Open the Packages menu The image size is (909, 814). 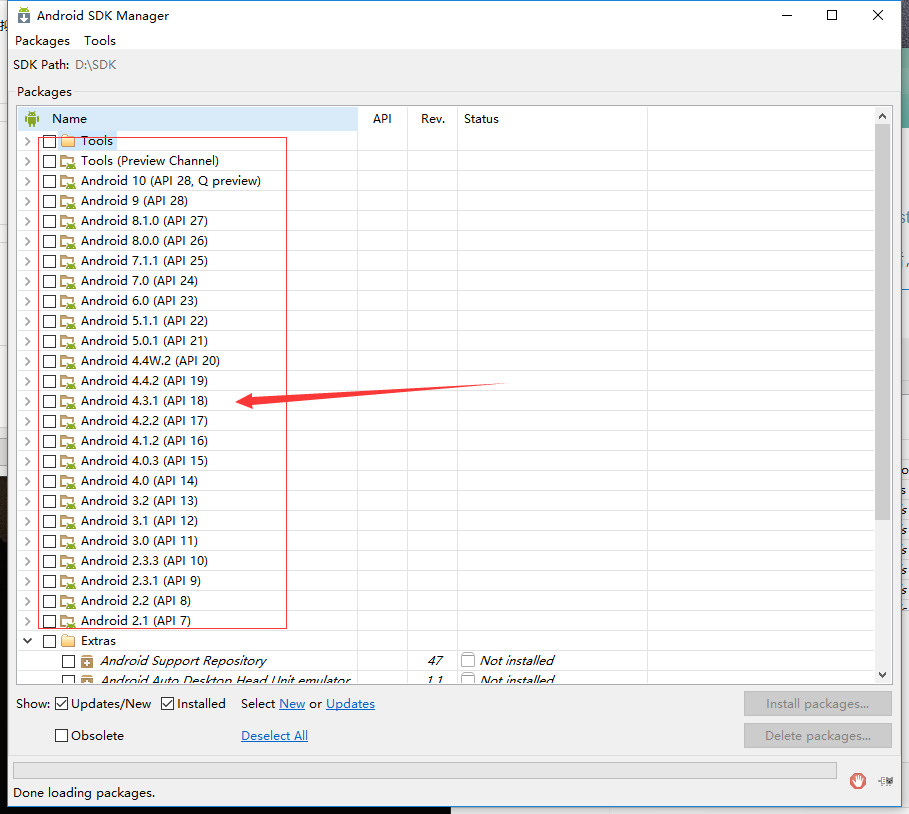[x=42, y=41]
